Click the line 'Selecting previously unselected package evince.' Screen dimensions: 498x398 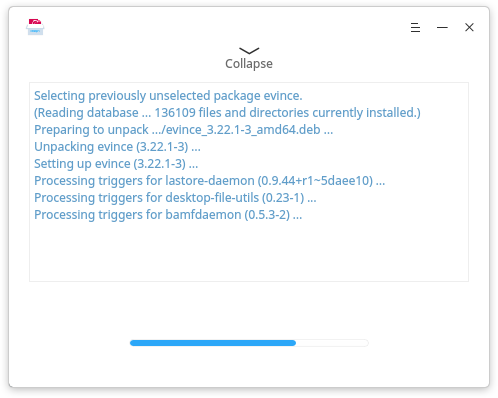pyautogui.click(x=168, y=96)
